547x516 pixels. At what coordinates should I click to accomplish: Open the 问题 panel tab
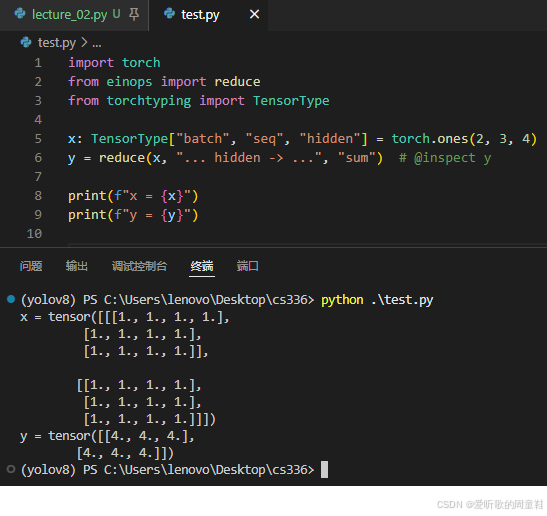click(x=31, y=266)
